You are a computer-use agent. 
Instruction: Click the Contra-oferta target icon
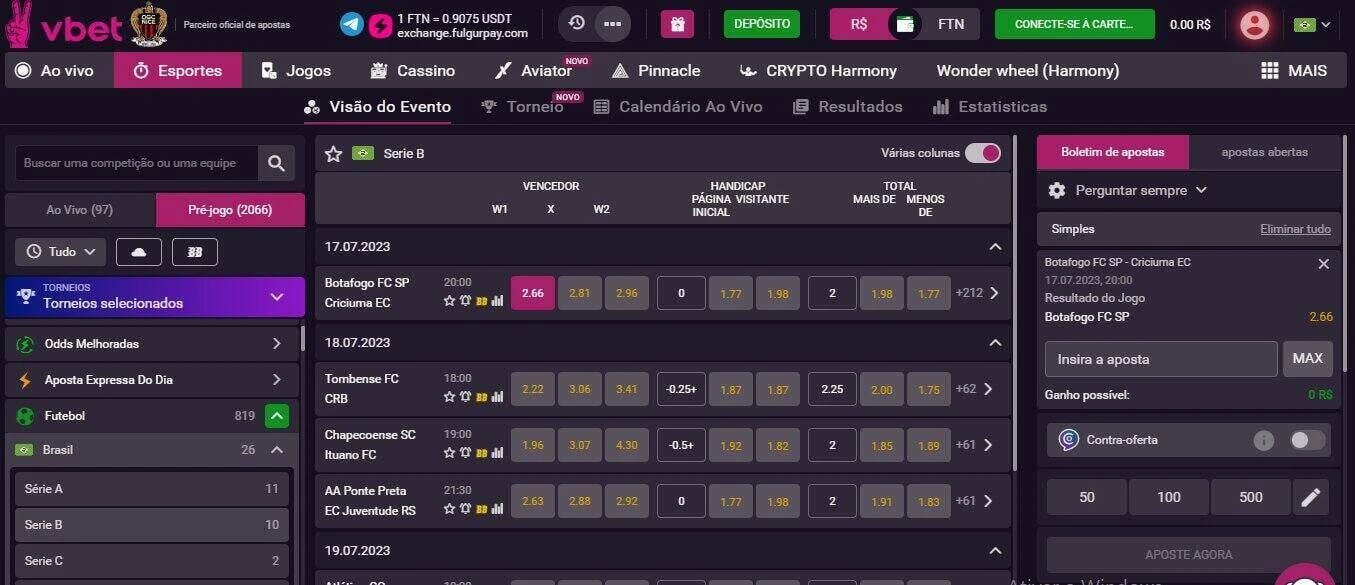click(x=1069, y=440)
